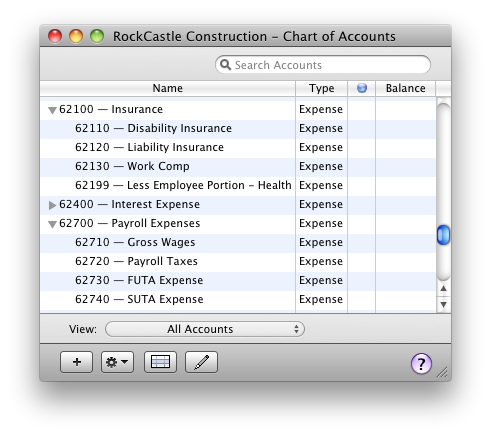This screenshot has height=436, width=491.
Task: Sort by the Balance column header
Action: tap(405, 88)
